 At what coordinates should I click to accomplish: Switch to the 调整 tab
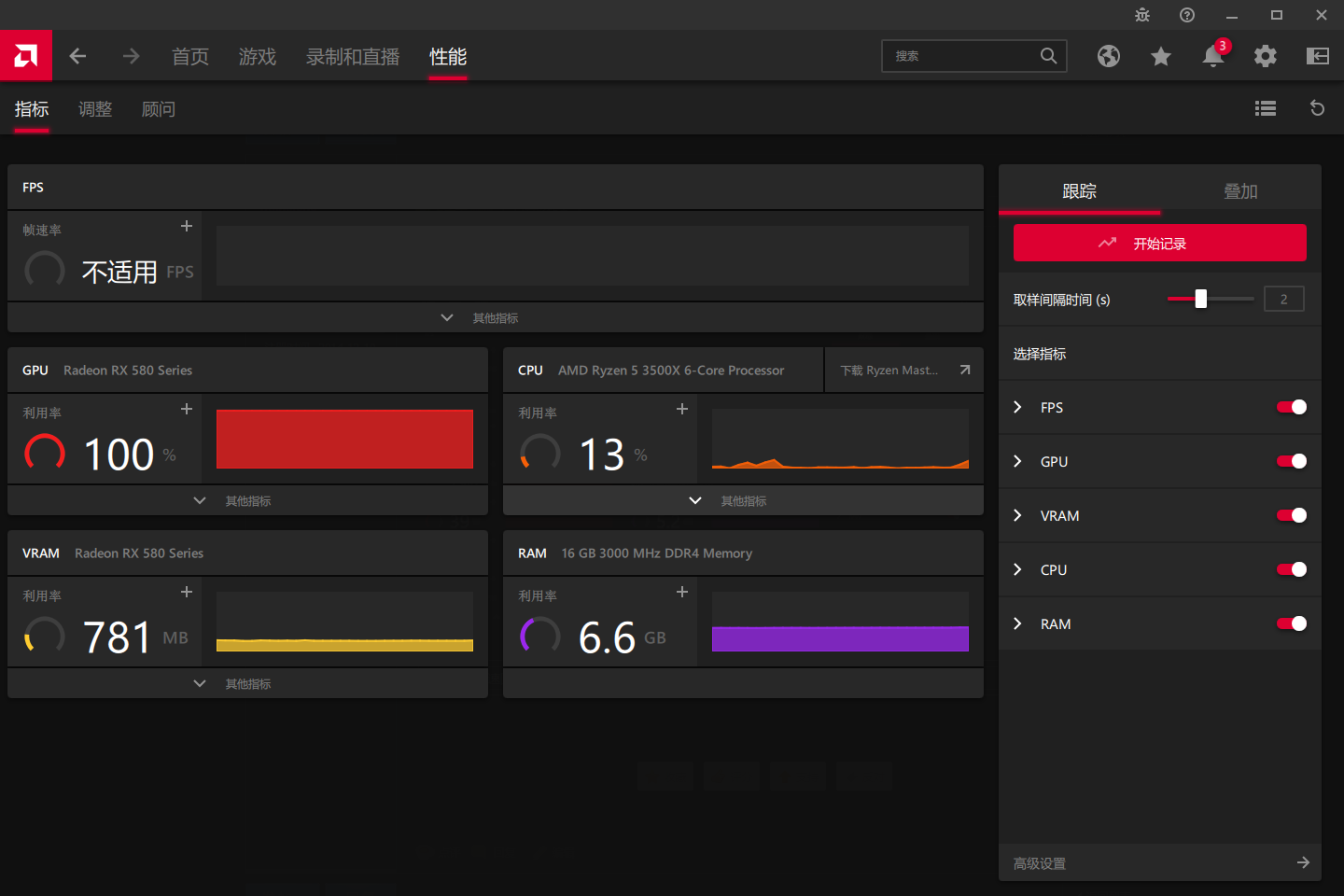pyautogui.click(x=95, y=109)
